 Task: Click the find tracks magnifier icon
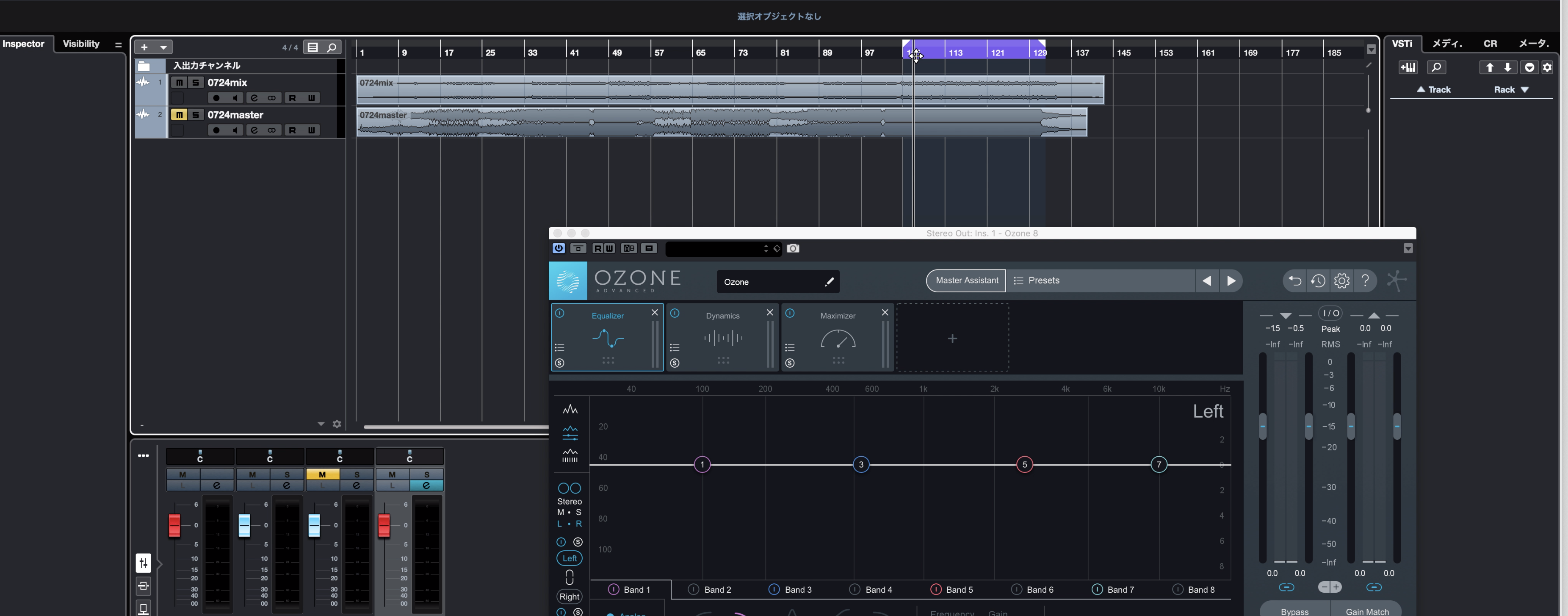[x=331, y=47]
